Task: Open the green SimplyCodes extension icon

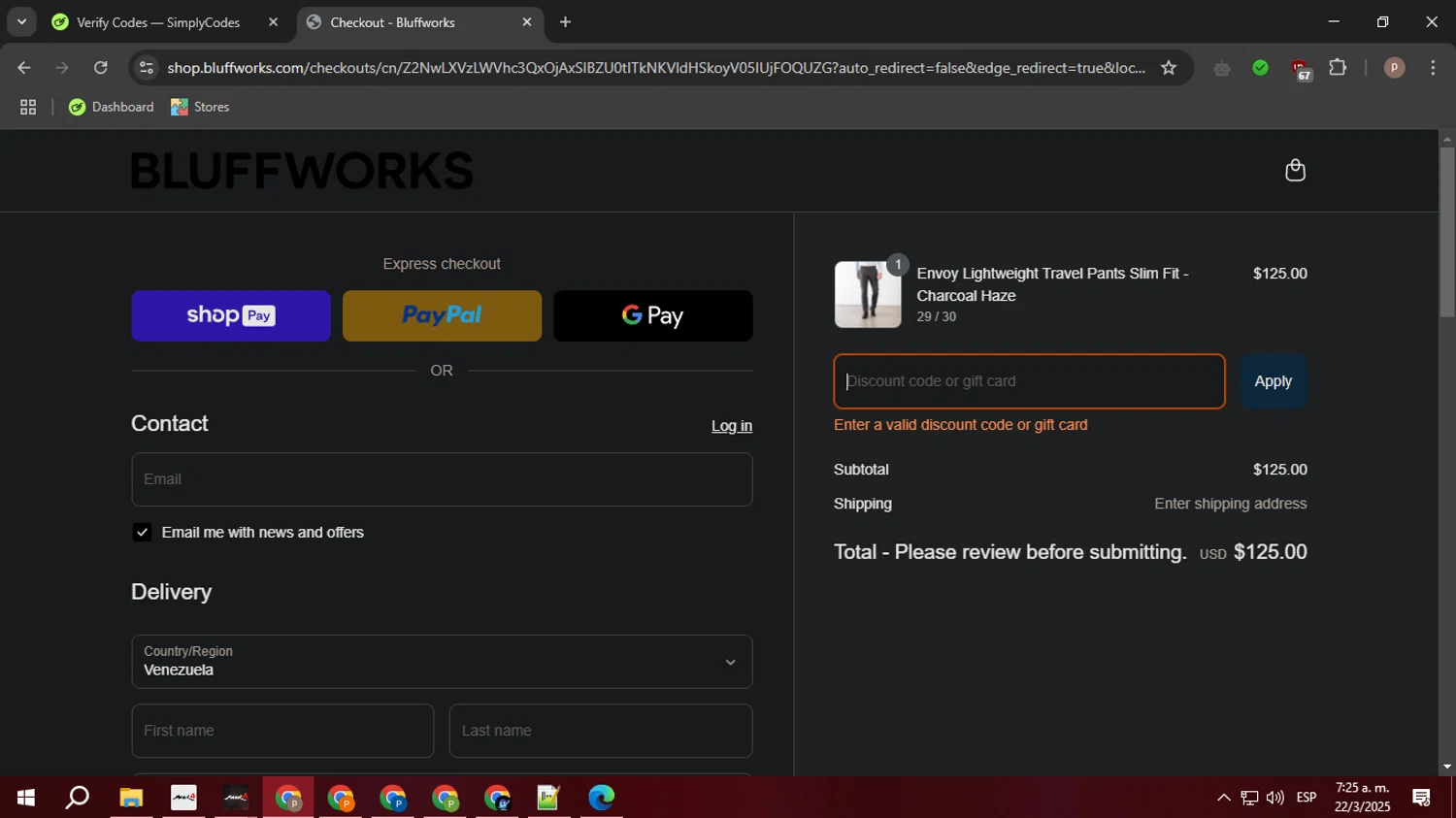Action: tap(1260, 68)
